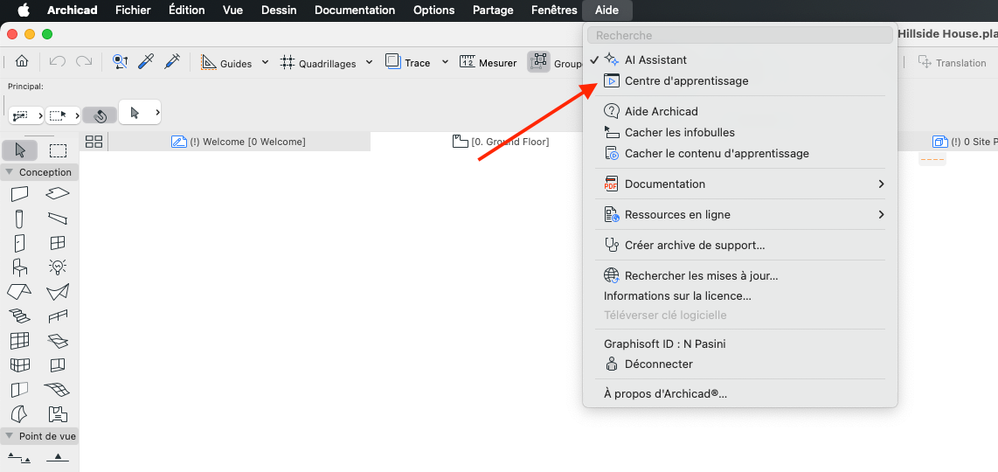Select the Wall tool in Conception toolbox
The width and height of the screenshot is (998, 472).
[x=19, y=194]
